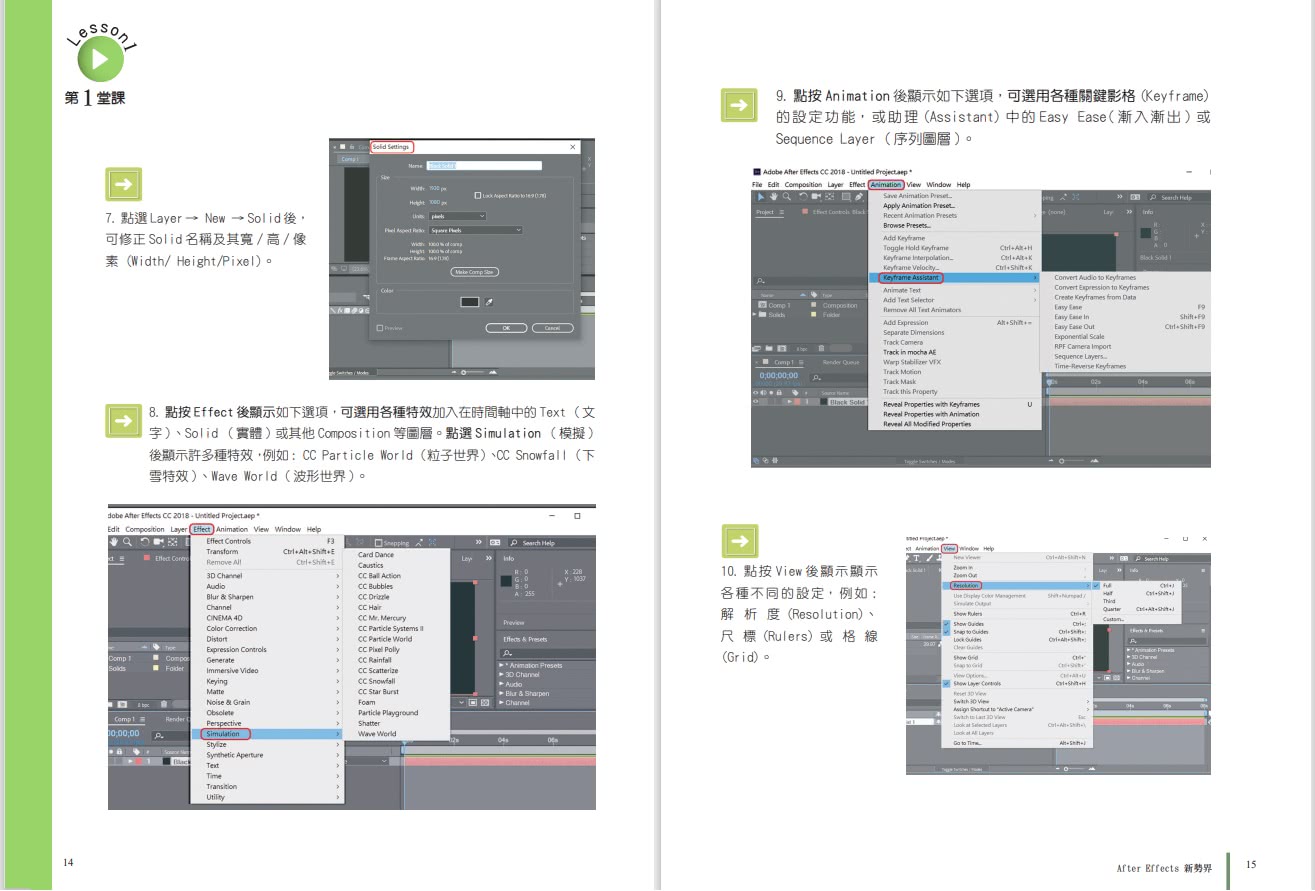Select the Hand tool in Animation screenshot toolbar
Screen dimensions: 1315x891
click(x=774, y=197)
